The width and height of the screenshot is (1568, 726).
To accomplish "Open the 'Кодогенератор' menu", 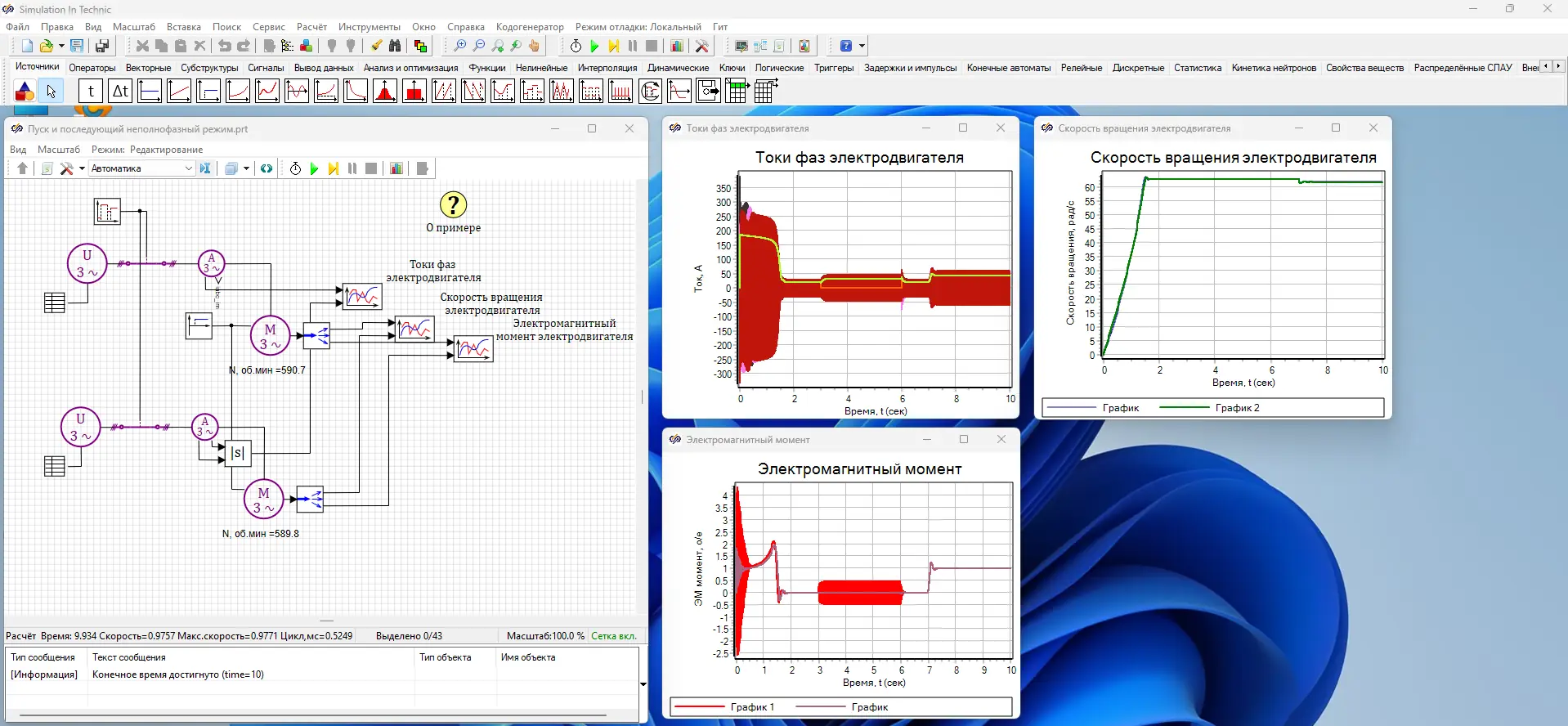I will click(x=530, y=27).
